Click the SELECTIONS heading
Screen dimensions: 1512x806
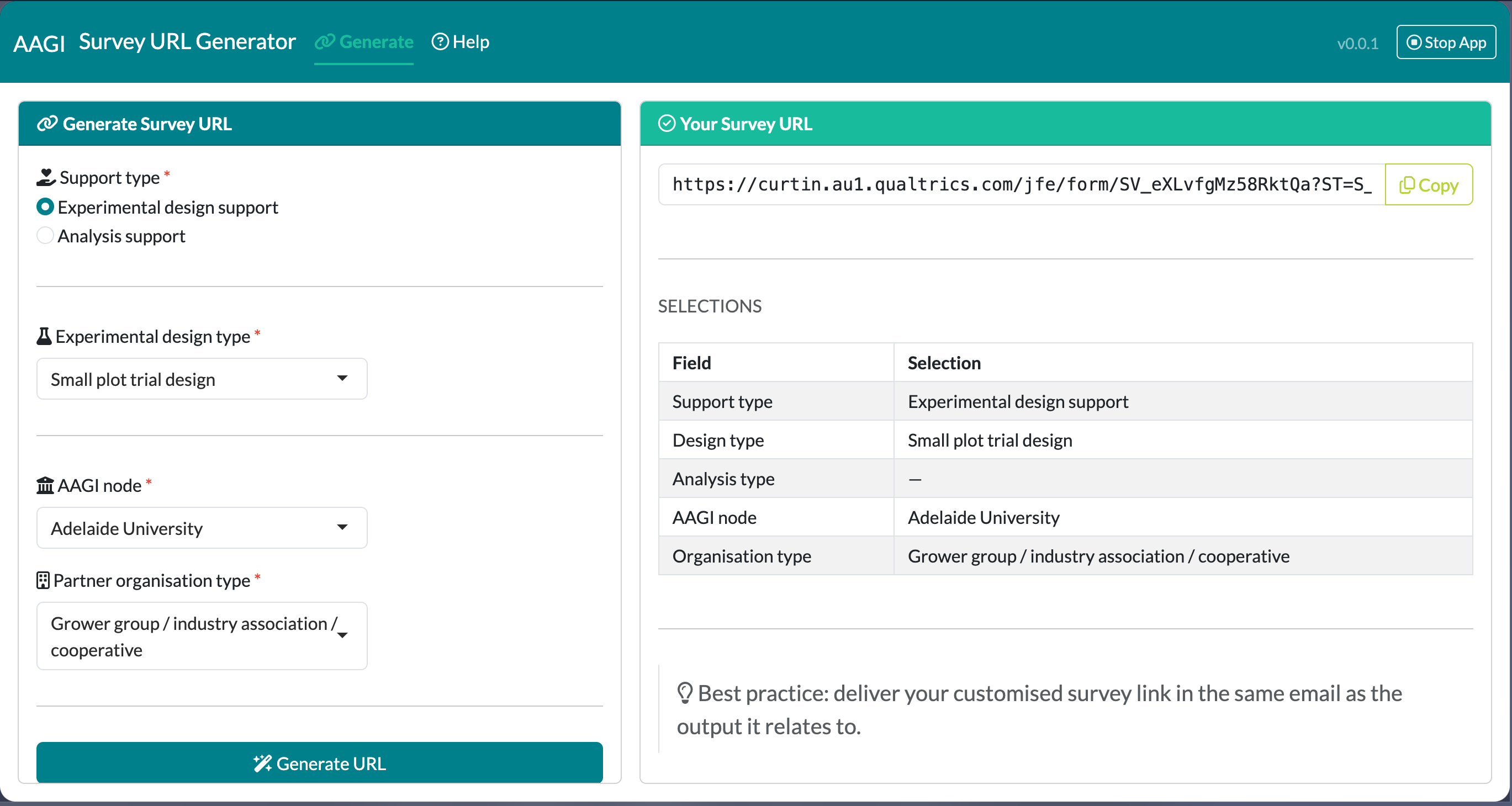click(x=710, y=306)
